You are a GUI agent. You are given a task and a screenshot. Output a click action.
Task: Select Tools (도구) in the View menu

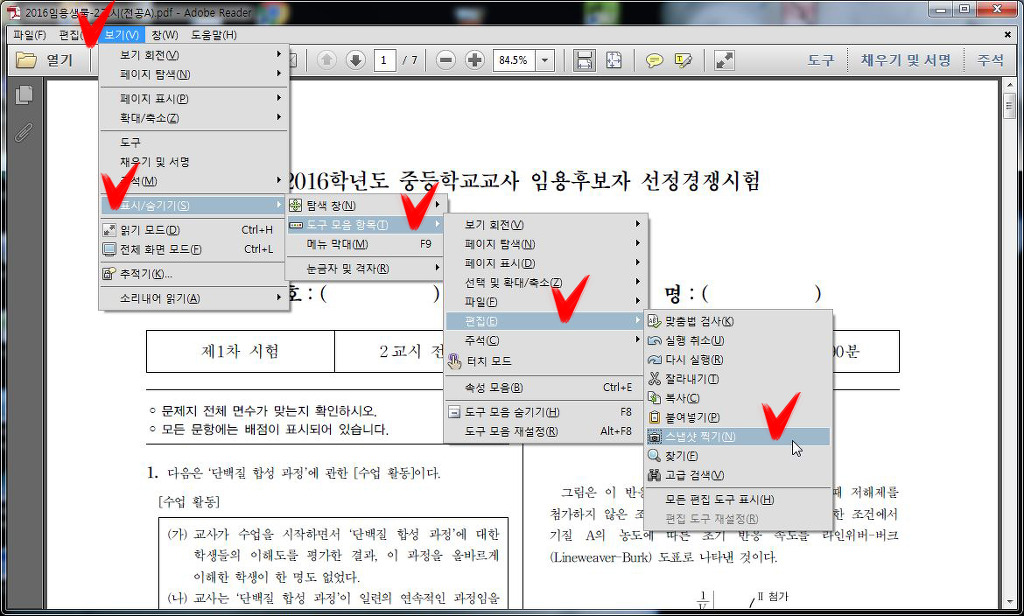click(x=194, y=142)
